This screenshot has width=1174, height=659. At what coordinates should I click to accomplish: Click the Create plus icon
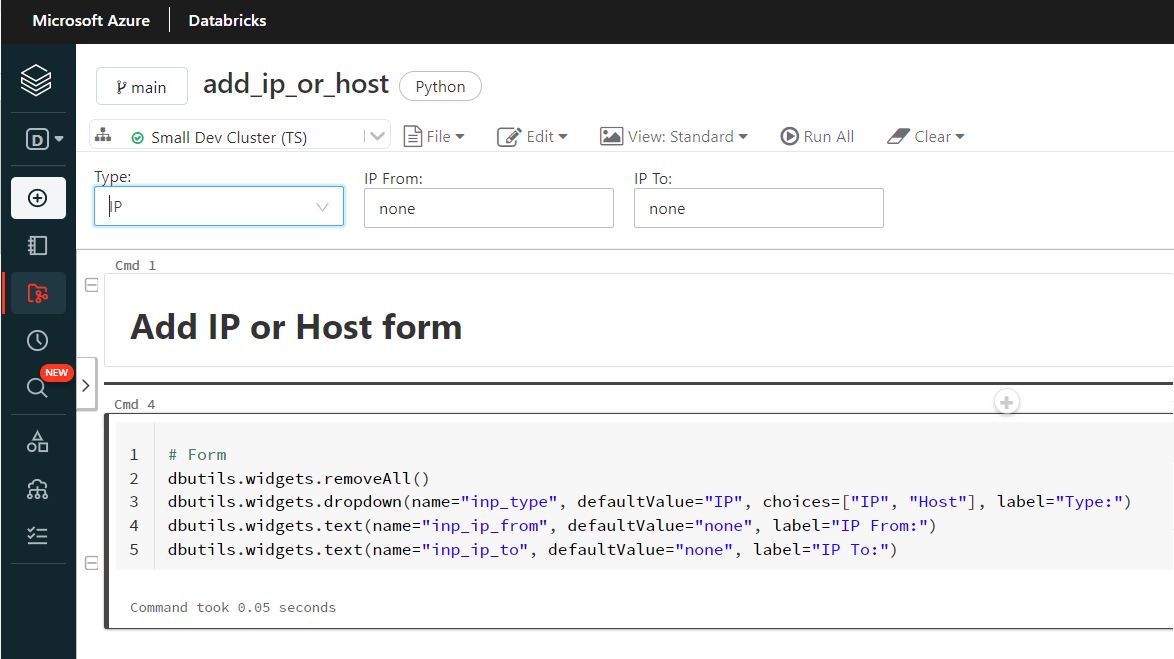tap(38, 198)
